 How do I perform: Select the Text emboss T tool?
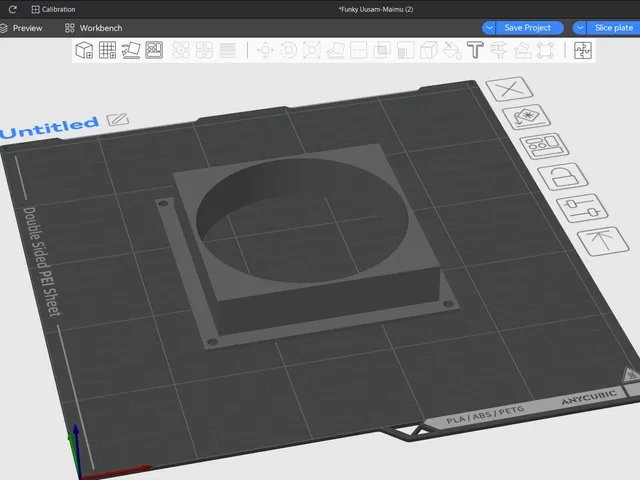pyautogui.click(x=475, y=50)
